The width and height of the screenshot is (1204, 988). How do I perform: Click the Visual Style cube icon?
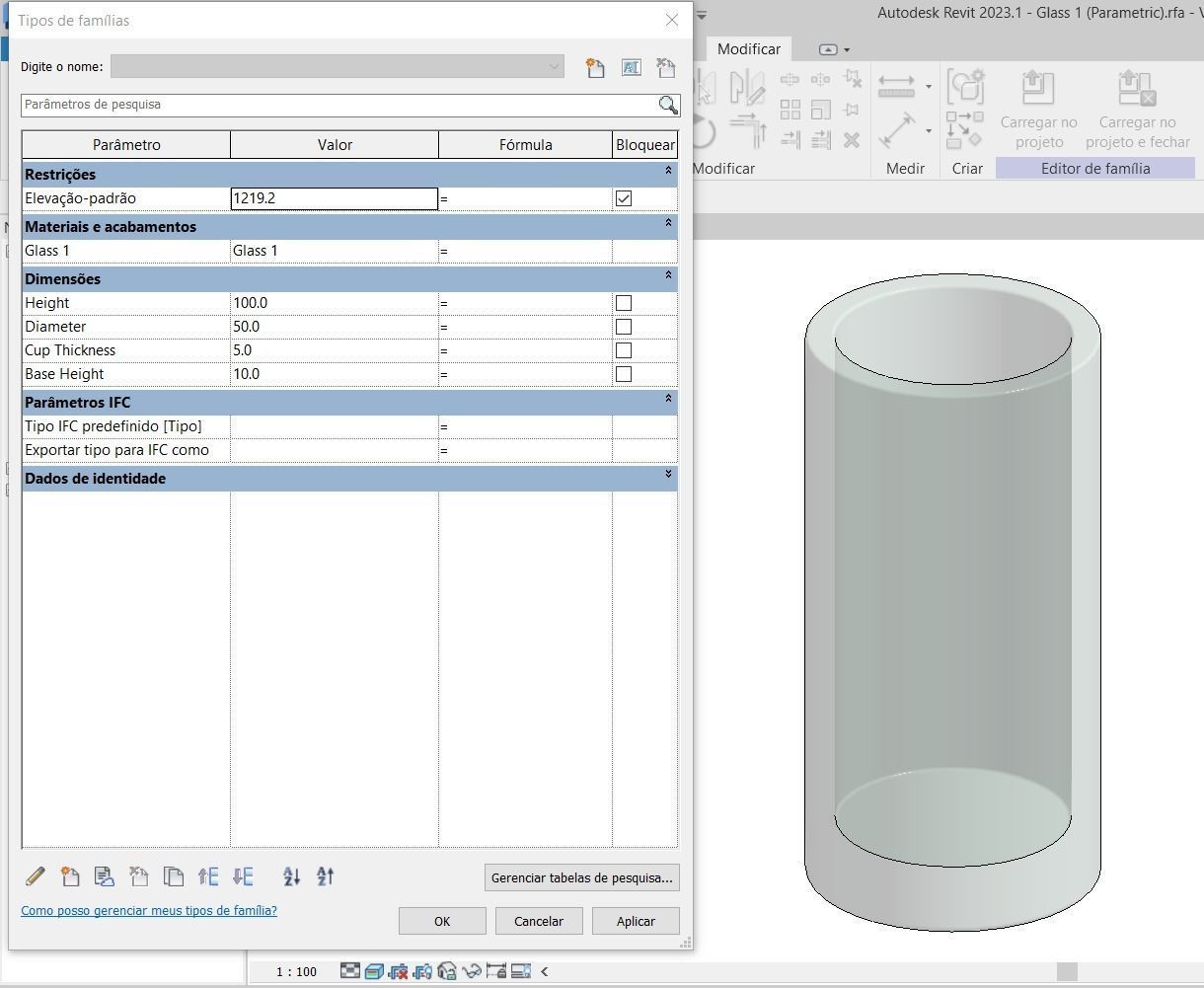click(374, 971)
